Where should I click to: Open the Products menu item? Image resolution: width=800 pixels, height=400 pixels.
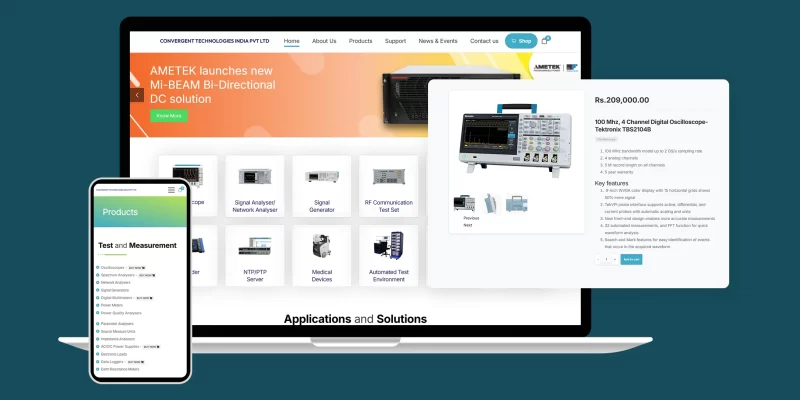360,41
